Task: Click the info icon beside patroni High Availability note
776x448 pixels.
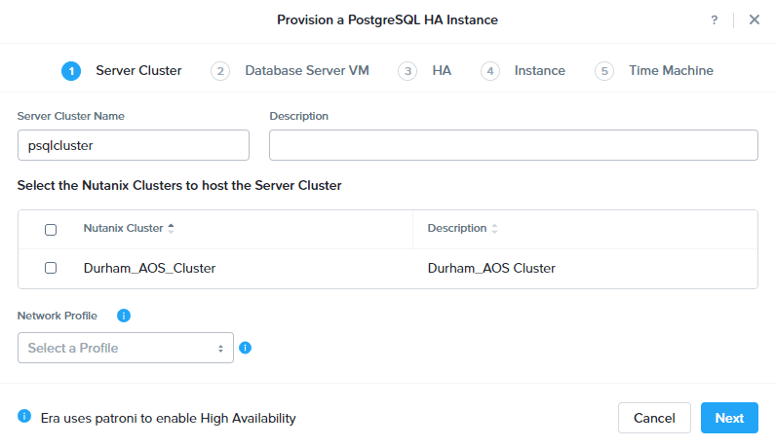Action: (x=24, y=416)
